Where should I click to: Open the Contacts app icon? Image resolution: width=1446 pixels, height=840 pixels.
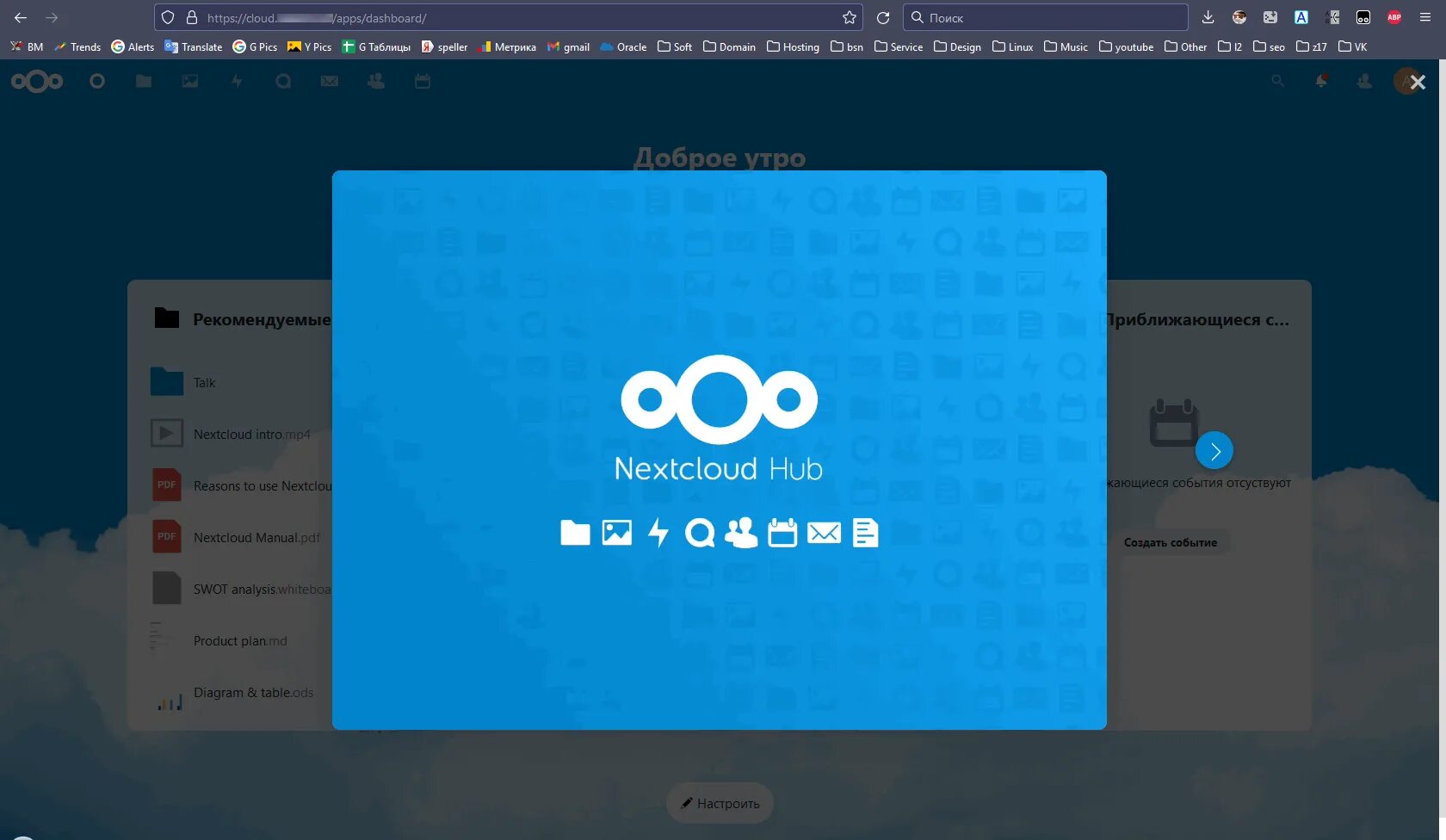click(x=375, y=81)
